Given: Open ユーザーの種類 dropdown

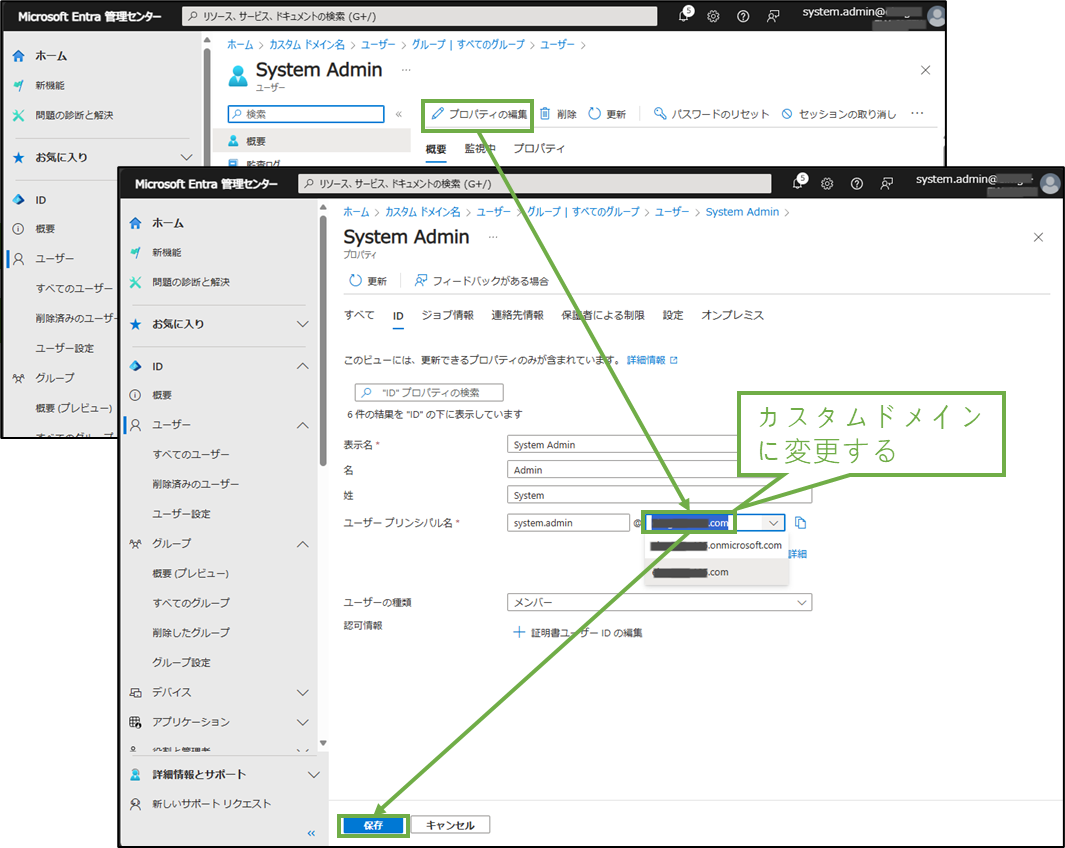Looking at the screenshot, I should pos(659,602).
